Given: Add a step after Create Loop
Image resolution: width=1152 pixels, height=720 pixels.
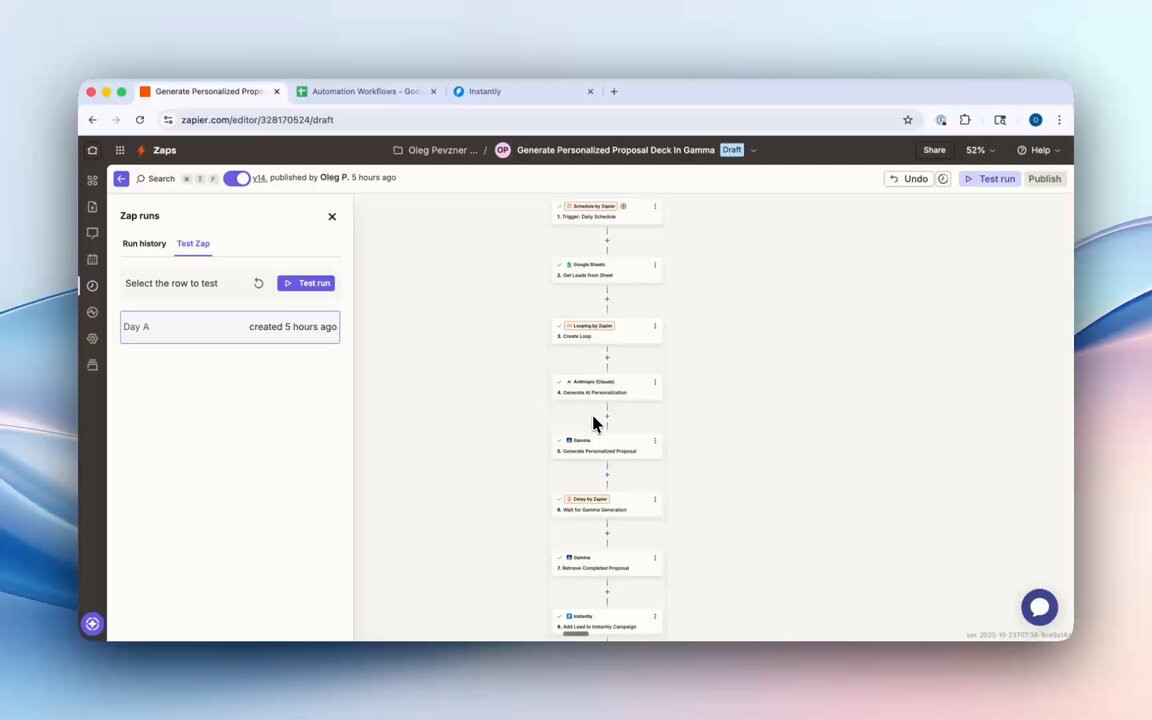Looking at the screenshot, I should point(607,358).
